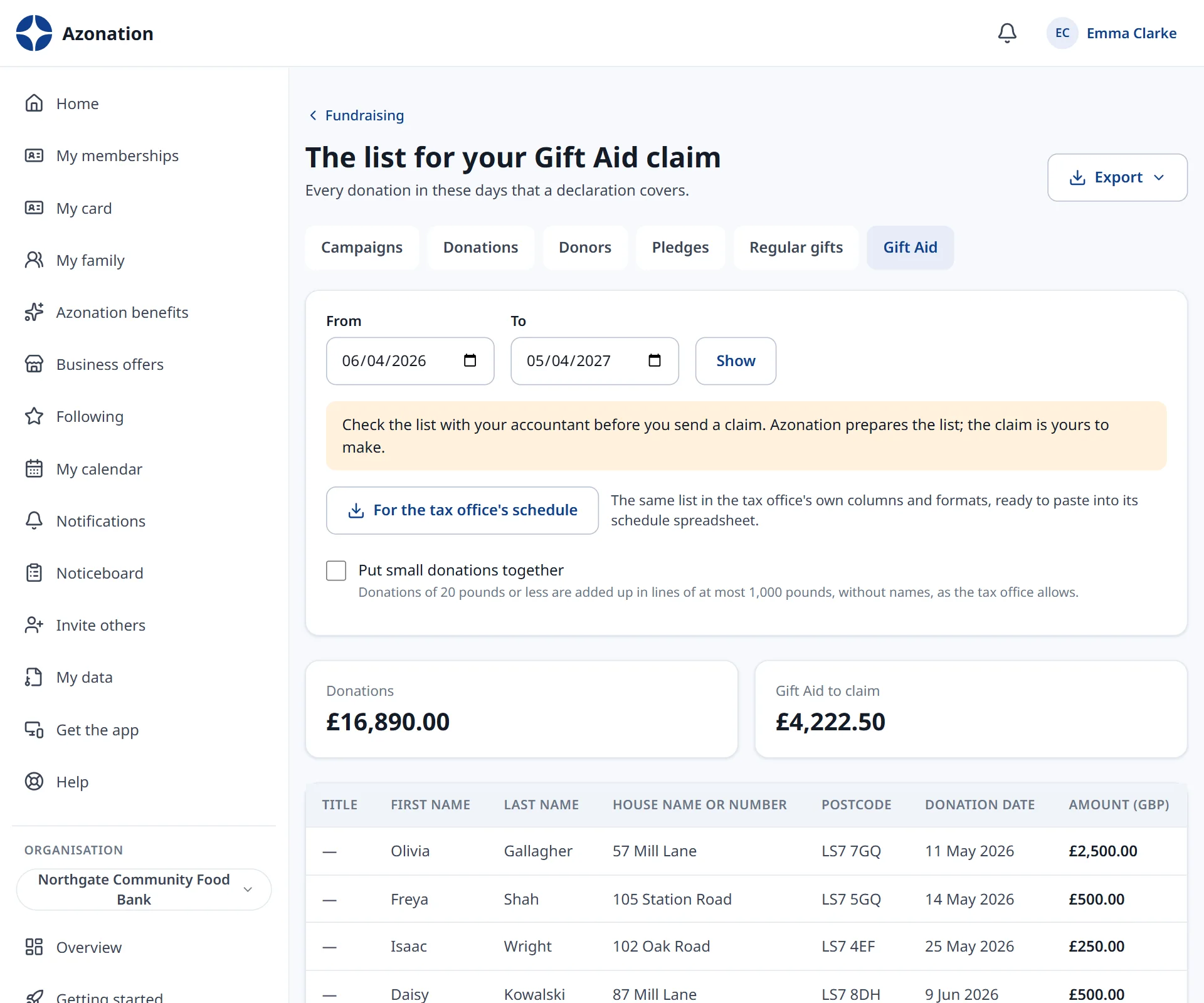Image resolution: width=1204 pixels, height=1003 pixels.
Task: Tick Put small donations together checkbox
Action: (x=336, y=570)
